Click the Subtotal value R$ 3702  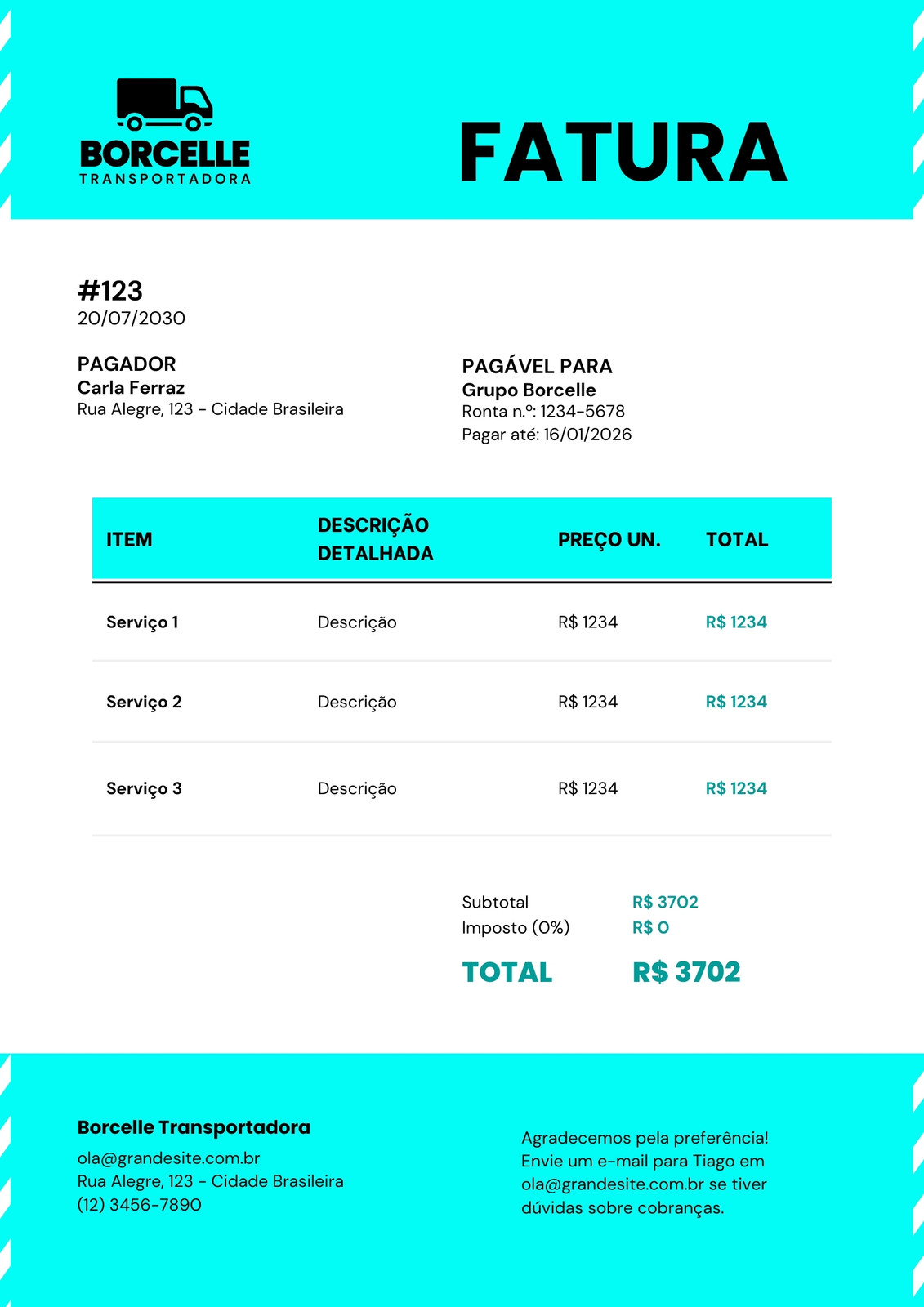point(665,902)
